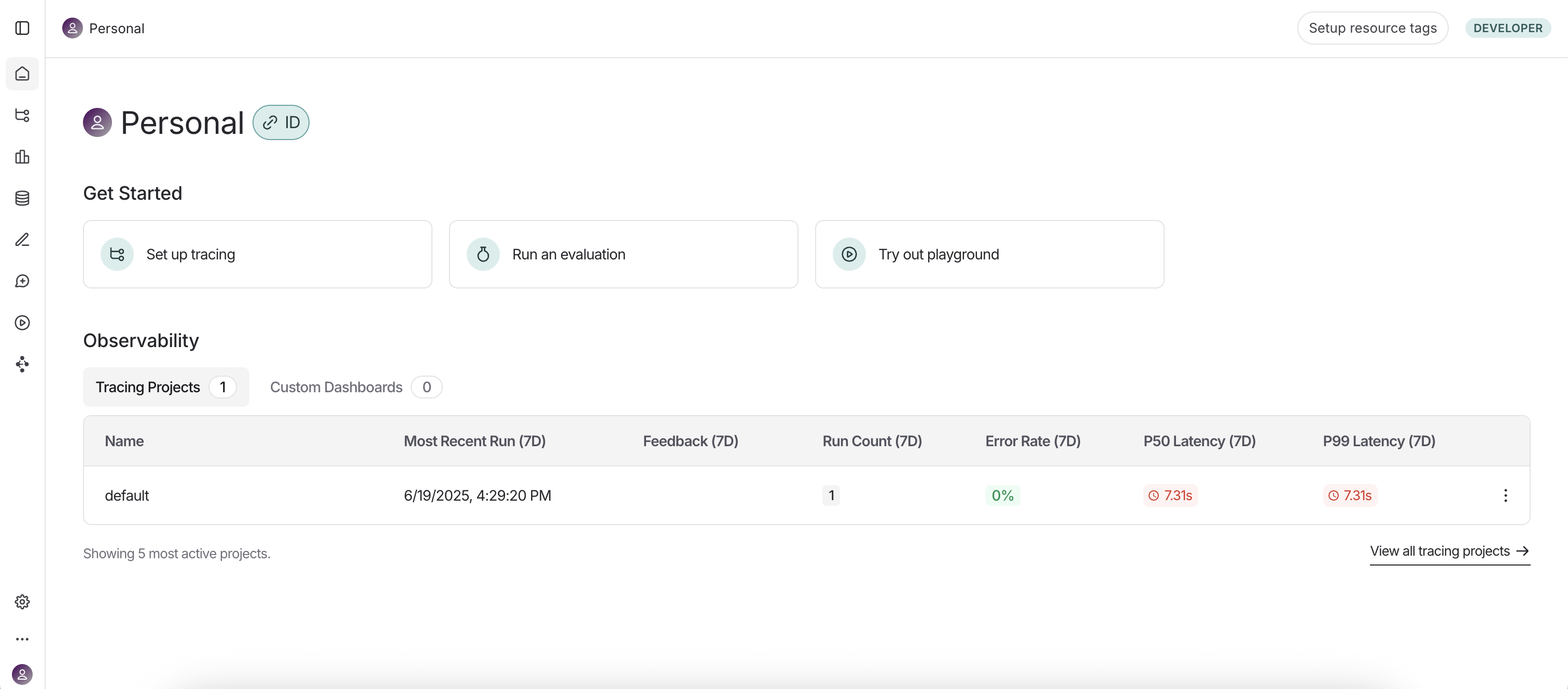
Task: Open the chat-plus prompts sidebar icon
Action: [22, 281]
